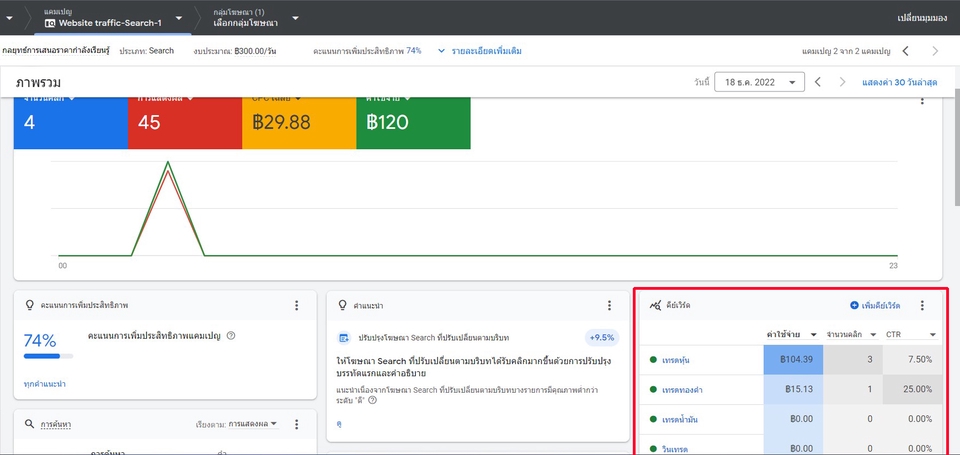Open the ทุกคำแนะนำ all recommendations link
Image resolution: width=960 pixels, height=455 pixels.
coord(44,384)
